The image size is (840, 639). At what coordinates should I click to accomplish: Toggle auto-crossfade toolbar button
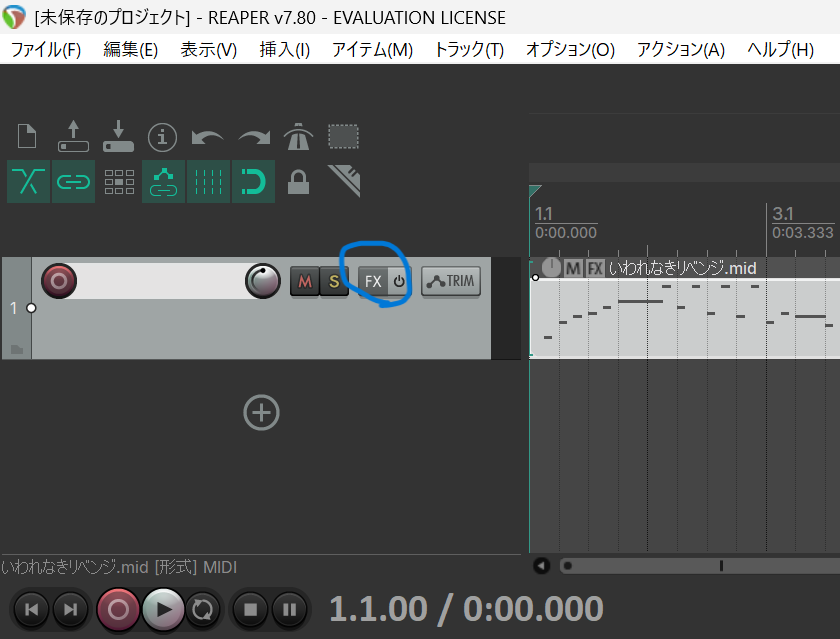28,181
